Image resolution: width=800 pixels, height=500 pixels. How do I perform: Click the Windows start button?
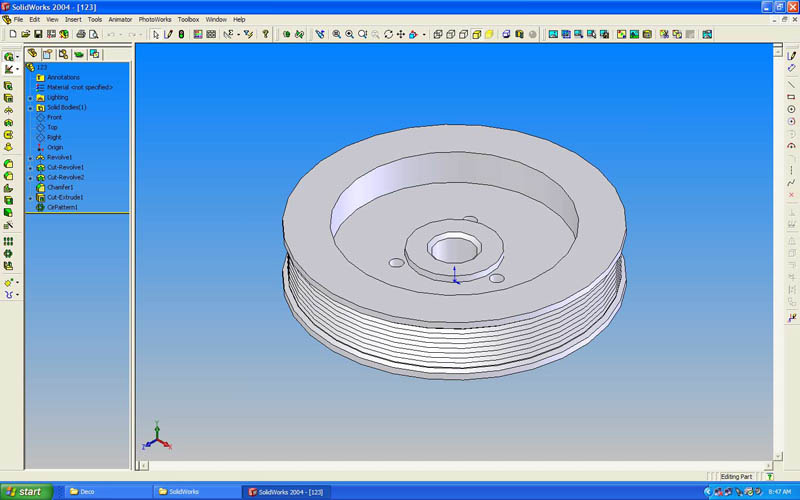(27, 492)
